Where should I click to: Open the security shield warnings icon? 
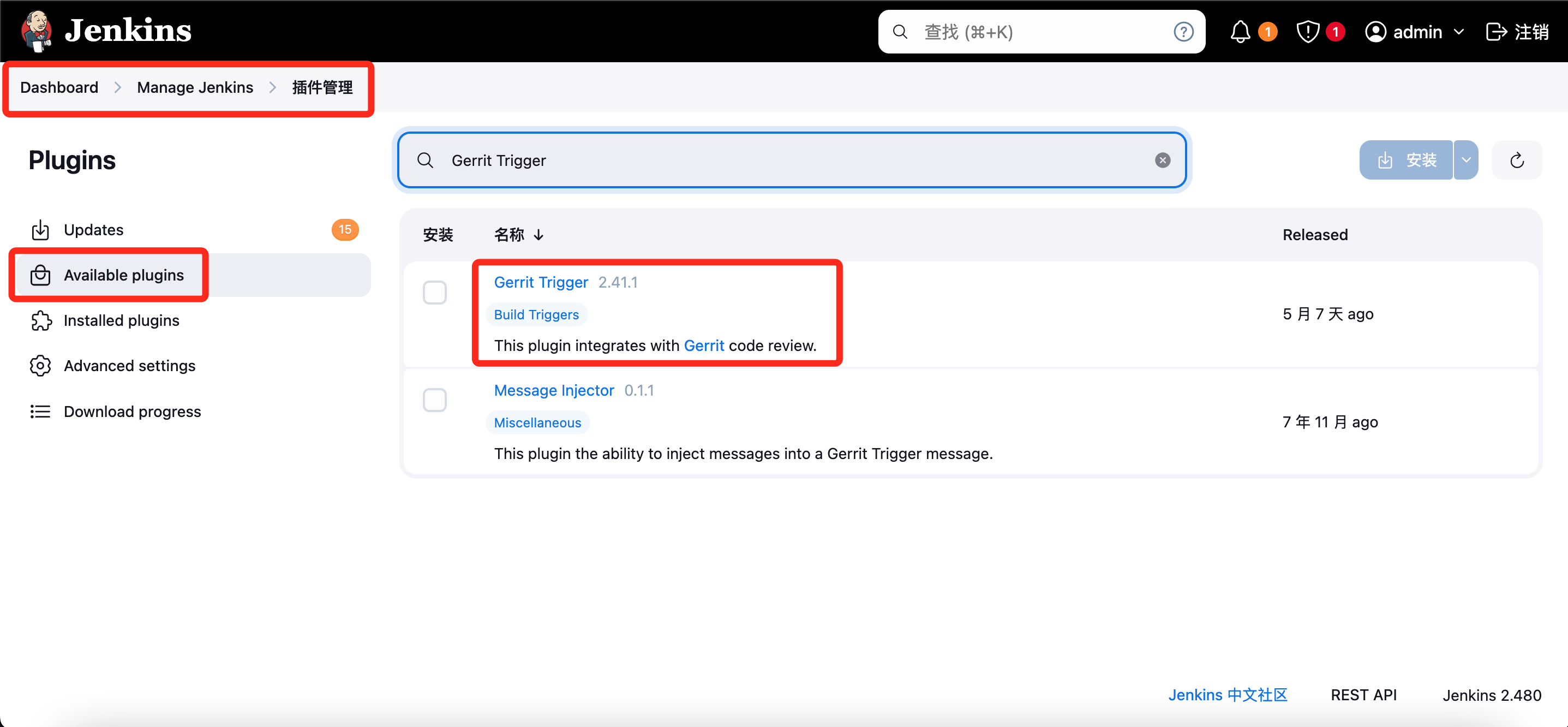point(1307,32)
